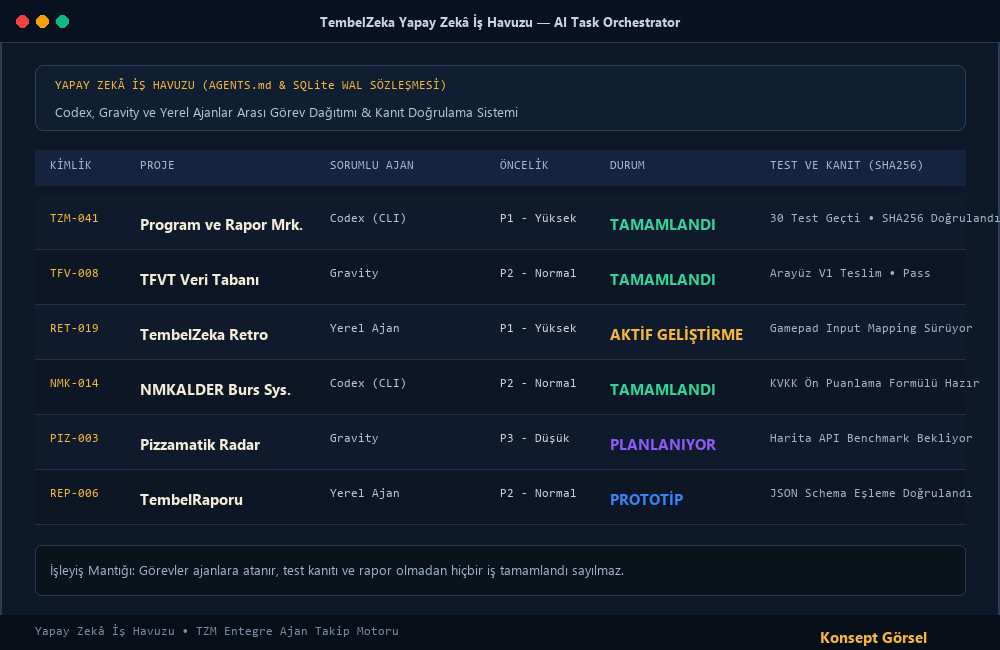Screen dimensions: 1000x650
Task: Click the Gamepad Input Mapping Sürüyor note
Action: click(x=871, y=328)
